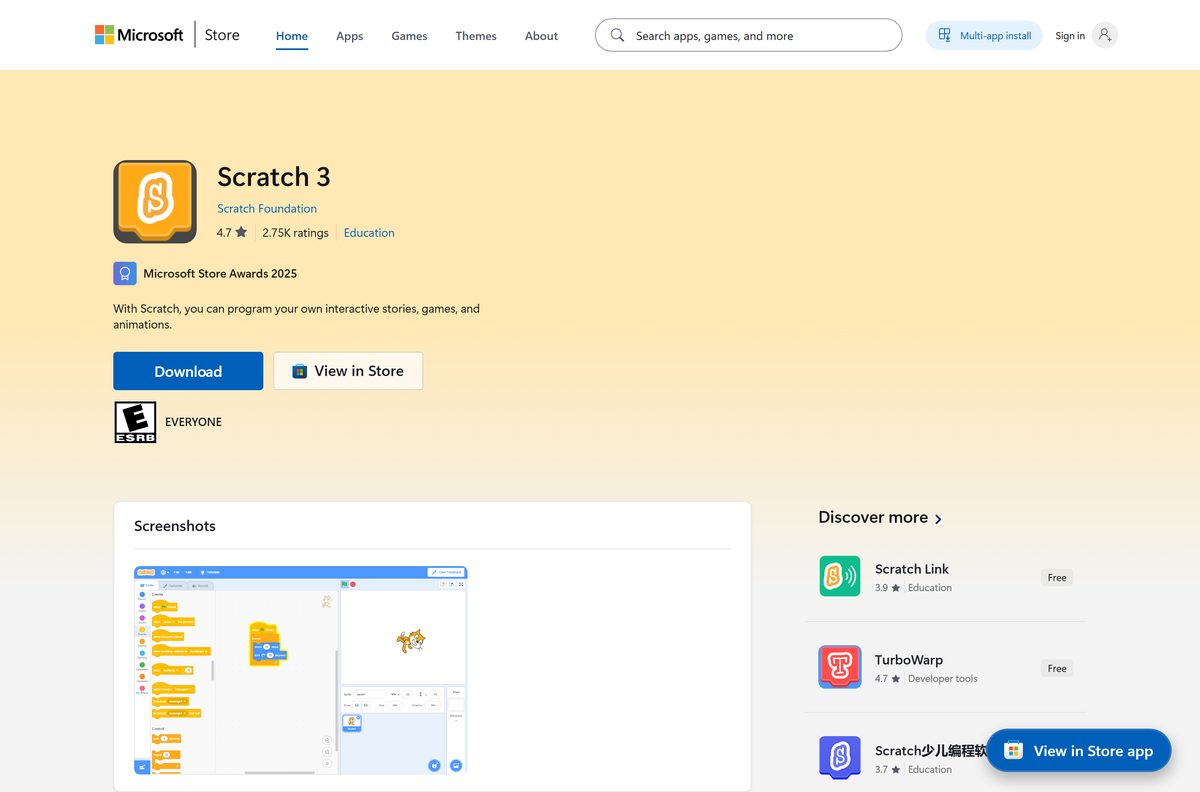Open the TurboWarp app title
This screenshot has height=792, width=1200.
pos(909,660)
